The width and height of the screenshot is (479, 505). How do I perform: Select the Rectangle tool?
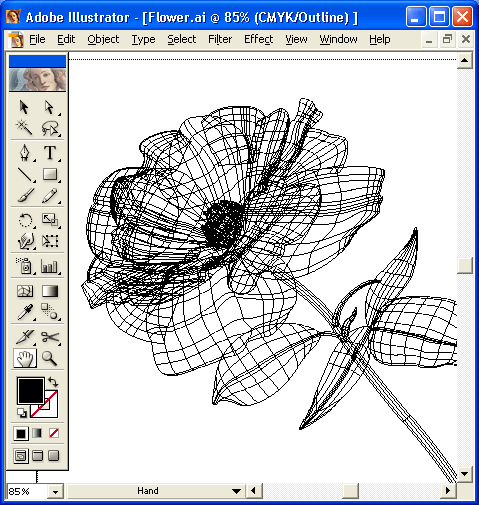pos(50,175)
